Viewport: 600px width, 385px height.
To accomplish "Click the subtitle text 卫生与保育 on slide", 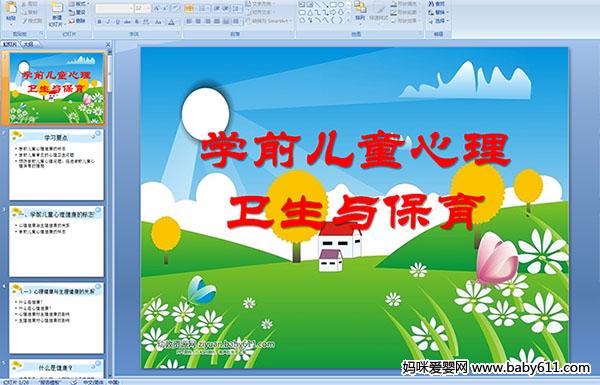I will (x=355, y=212).
